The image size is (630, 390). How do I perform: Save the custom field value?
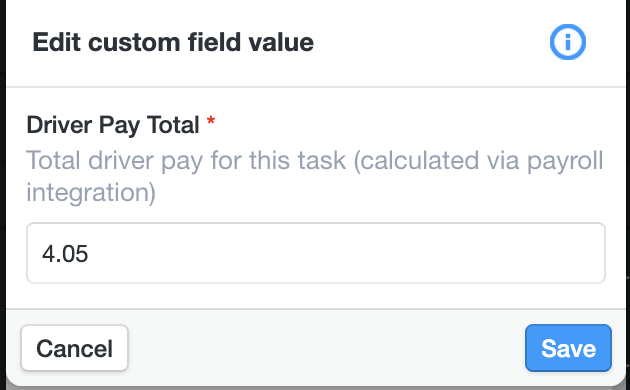(568, 348)
